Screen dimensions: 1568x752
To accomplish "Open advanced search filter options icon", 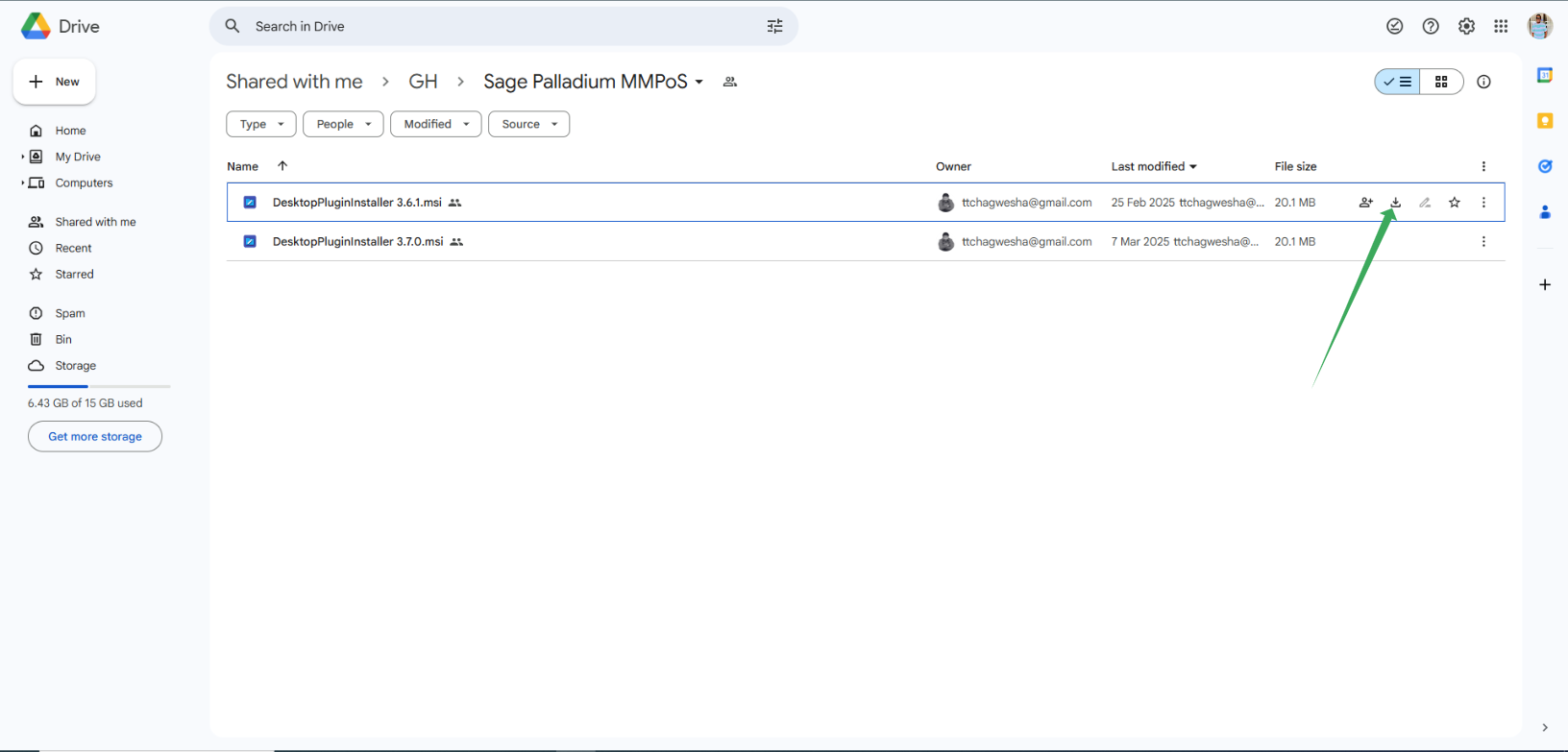I will [x=774, y=26].
